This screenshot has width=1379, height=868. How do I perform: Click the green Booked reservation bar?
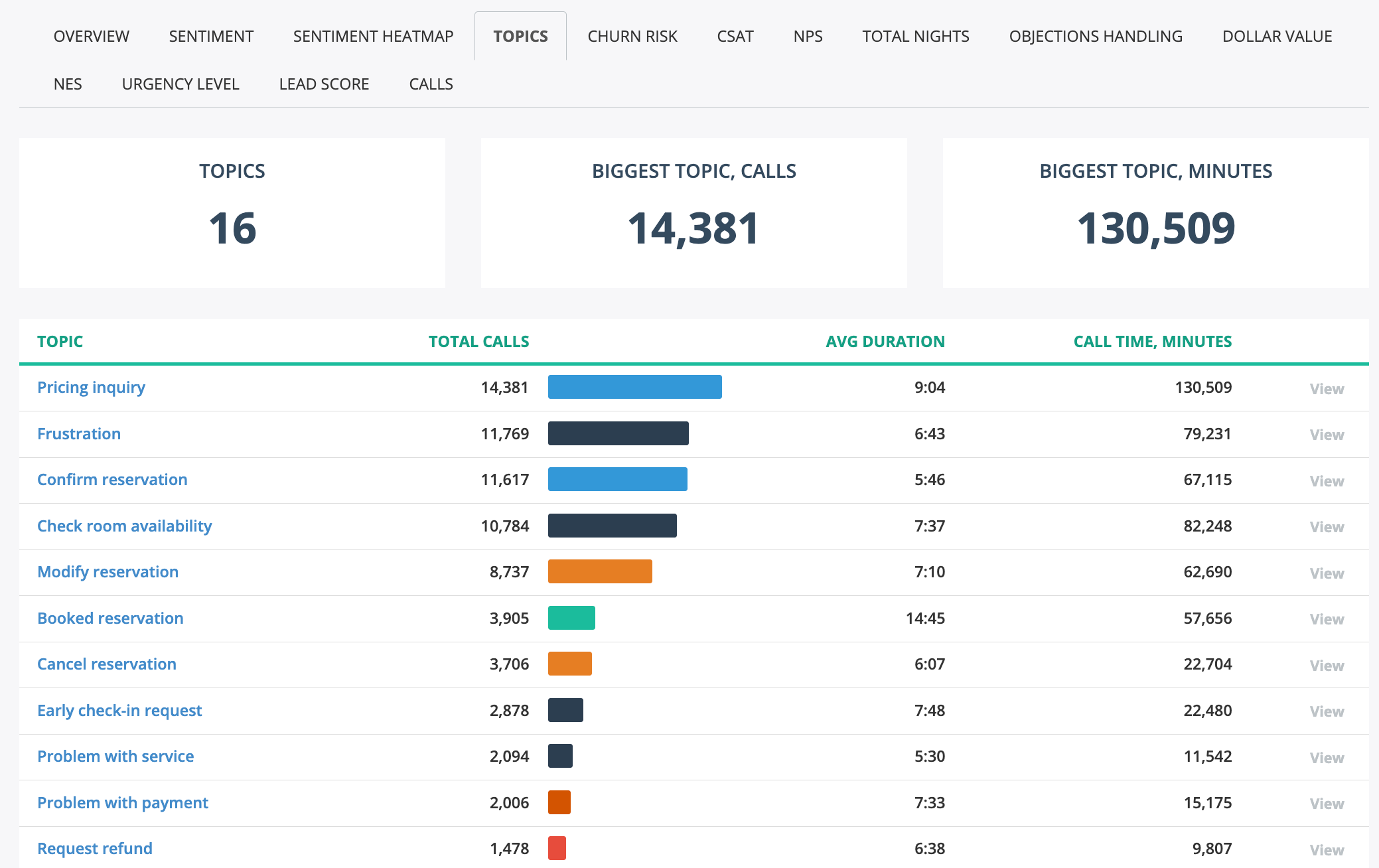(x=571, y=618)
